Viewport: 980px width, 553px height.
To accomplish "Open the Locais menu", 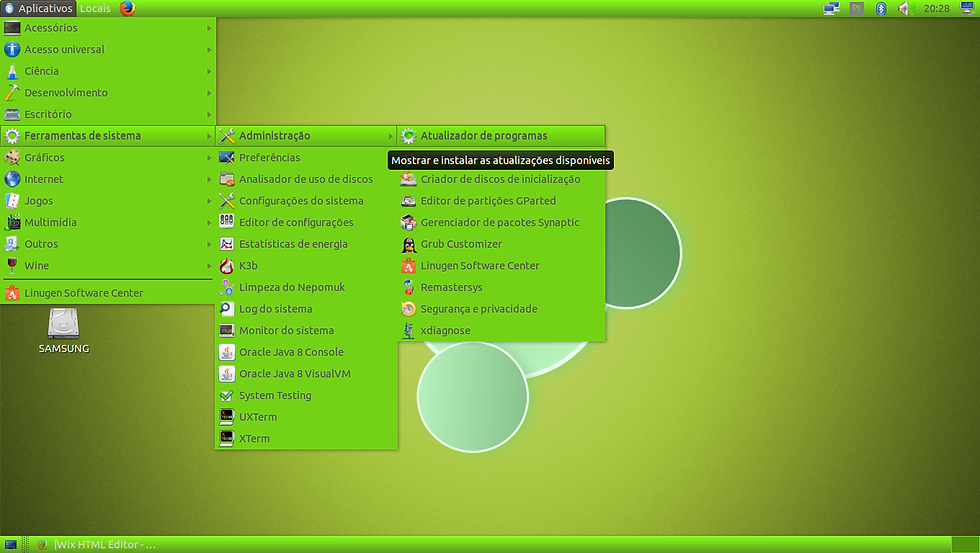I will tap(95, 8).
